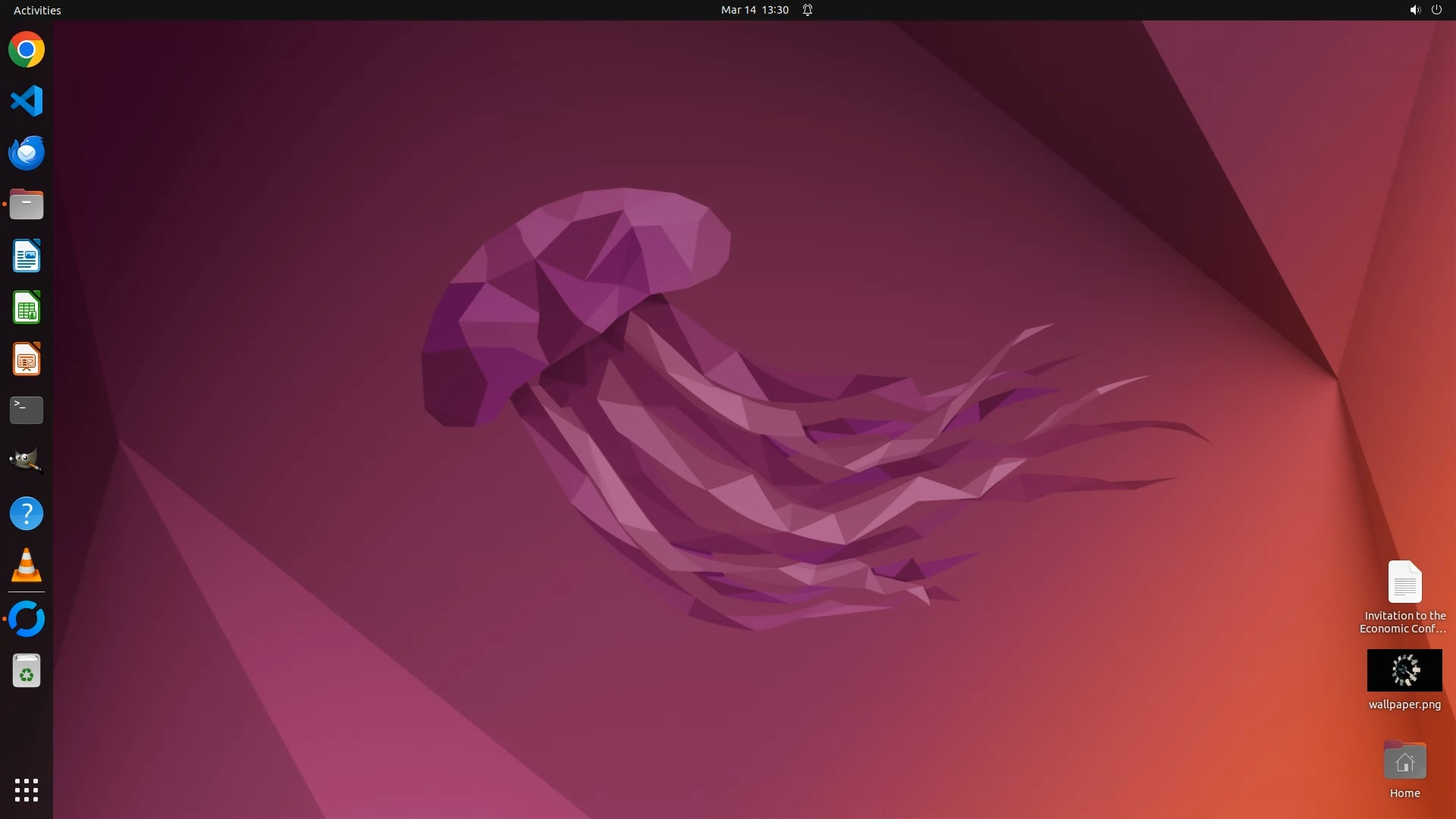Launch Visual Studio Code

click(x=27, y=101)
